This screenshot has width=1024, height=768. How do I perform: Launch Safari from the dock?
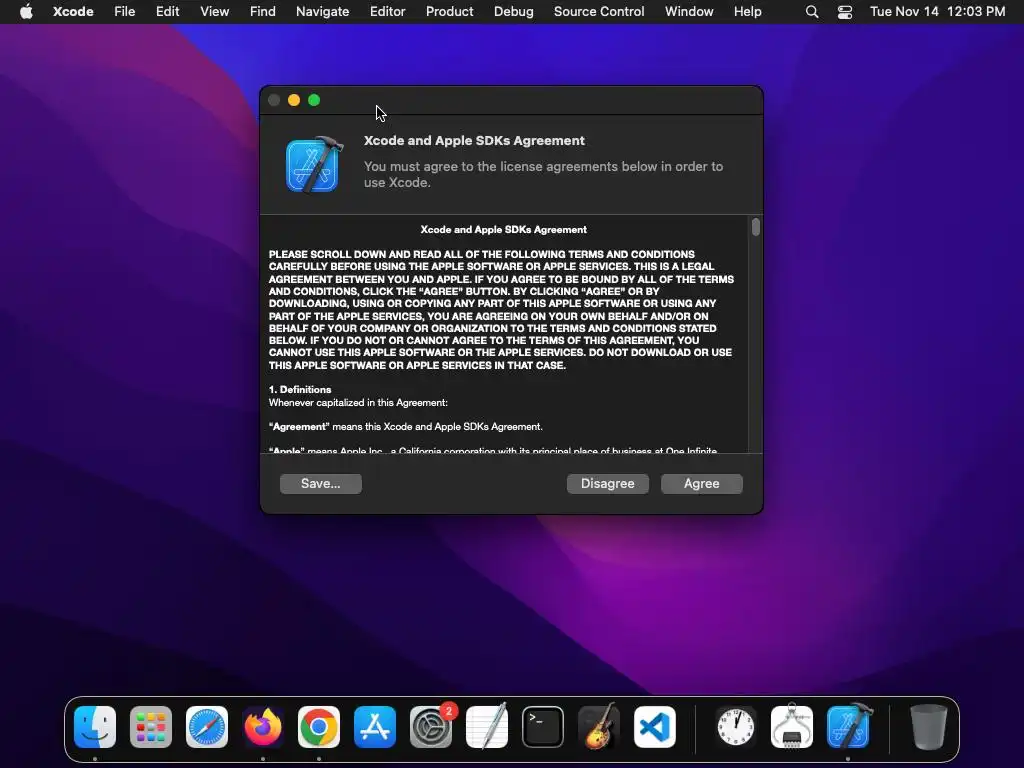coord(207,727)
